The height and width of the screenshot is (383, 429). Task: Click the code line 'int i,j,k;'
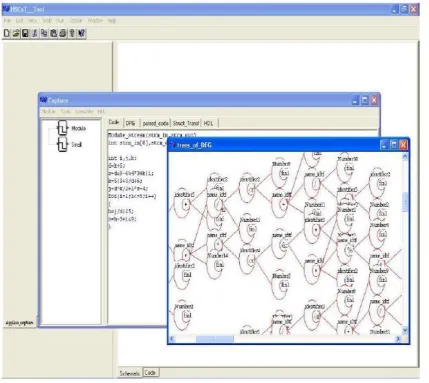tap(122, 158)
